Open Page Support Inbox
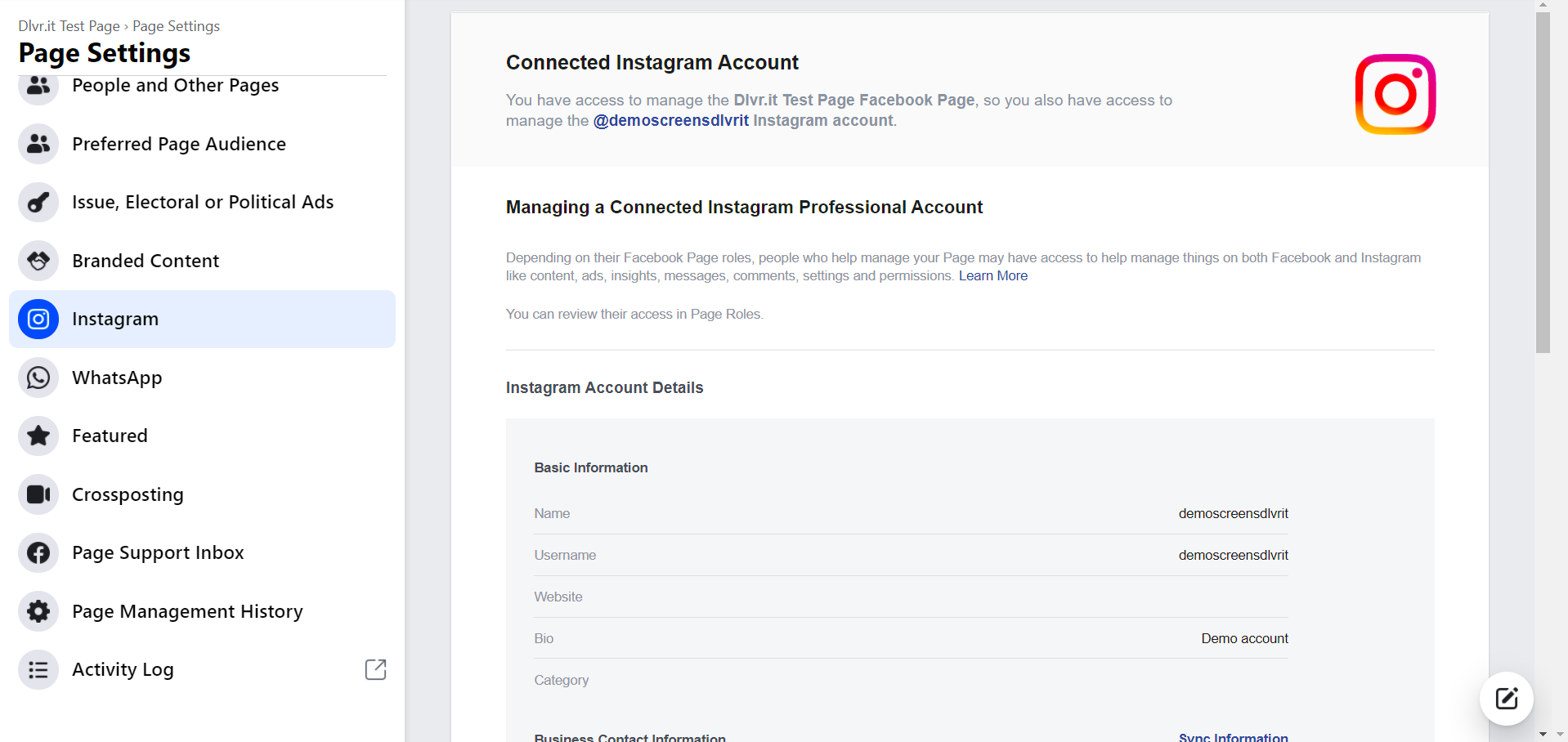 pyautogui.click(x=202, y=552)
